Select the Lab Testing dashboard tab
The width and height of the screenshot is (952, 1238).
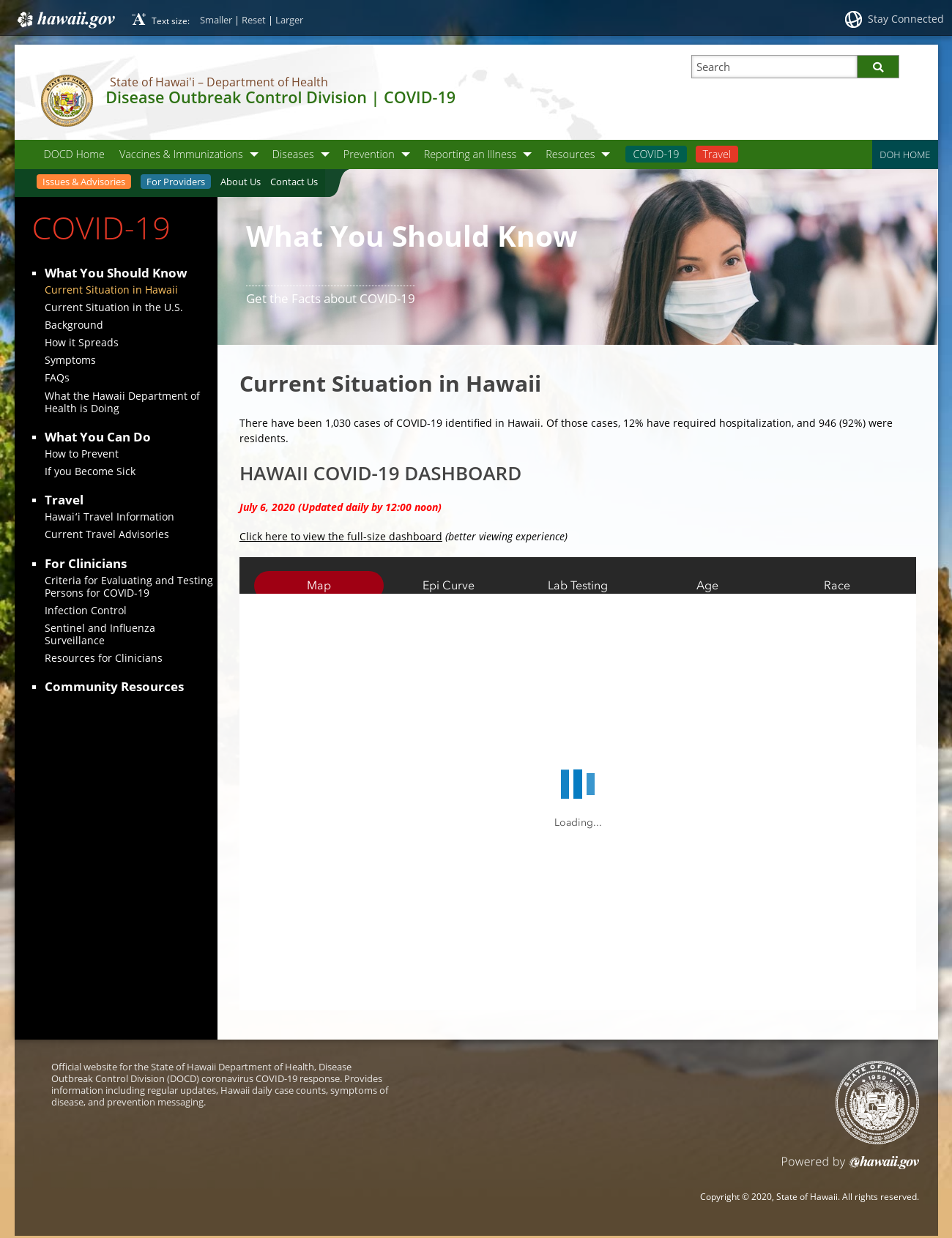578,585
